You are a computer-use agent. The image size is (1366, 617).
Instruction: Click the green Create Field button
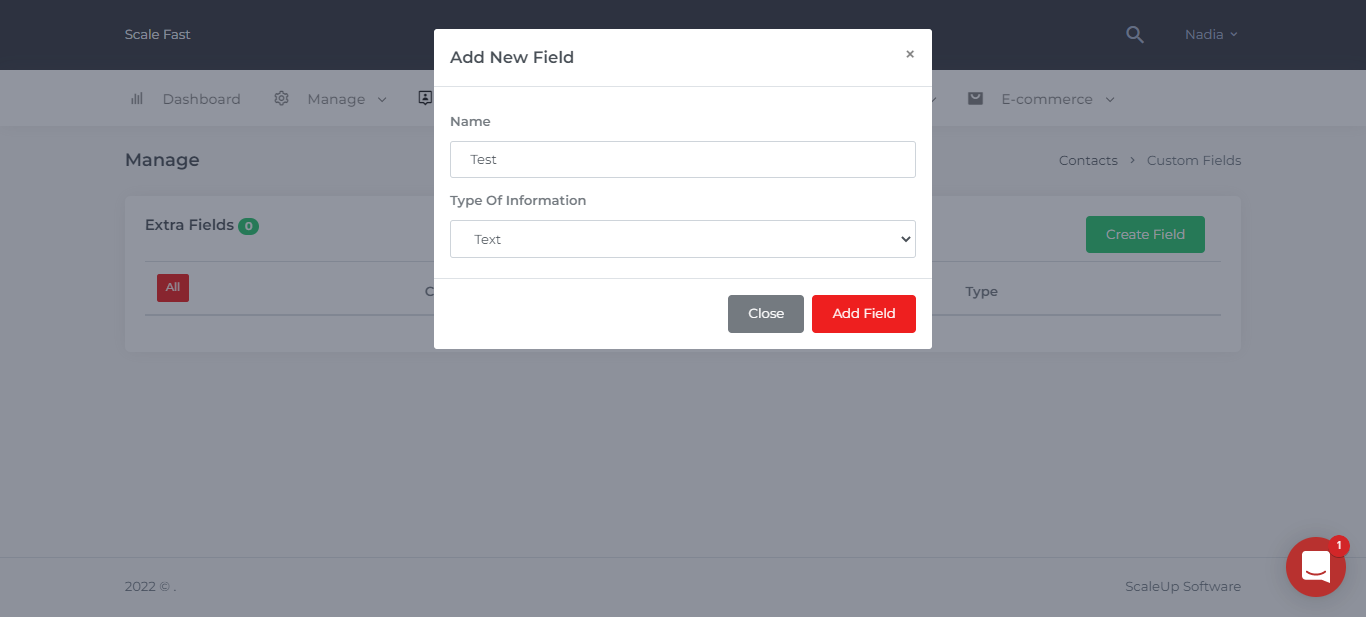(x=1145, y=235)
